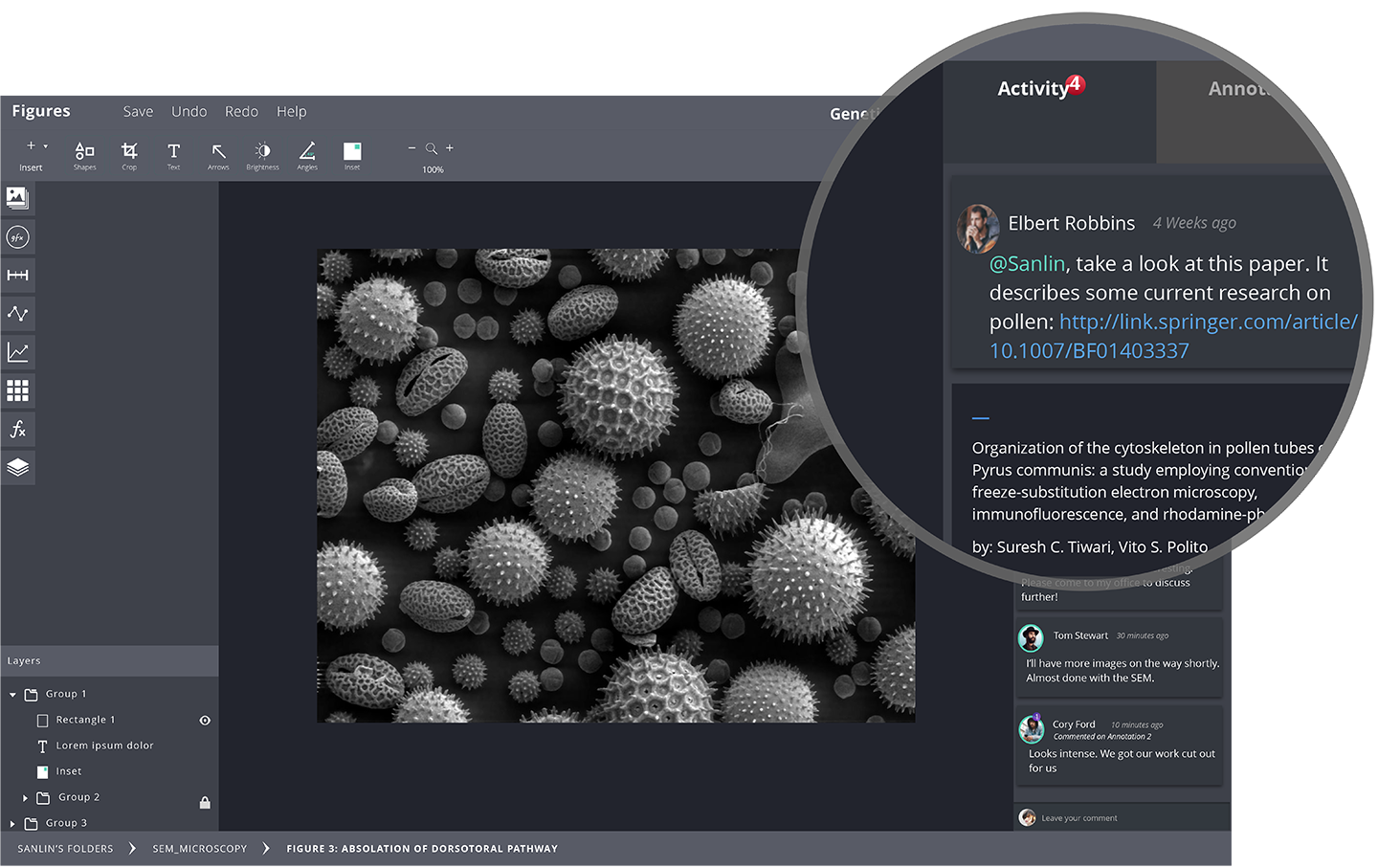Screen dimensions: 1378x868
Task: Click Elbert Robbins' avatar in magnified view
Action: tap(978, 228)
